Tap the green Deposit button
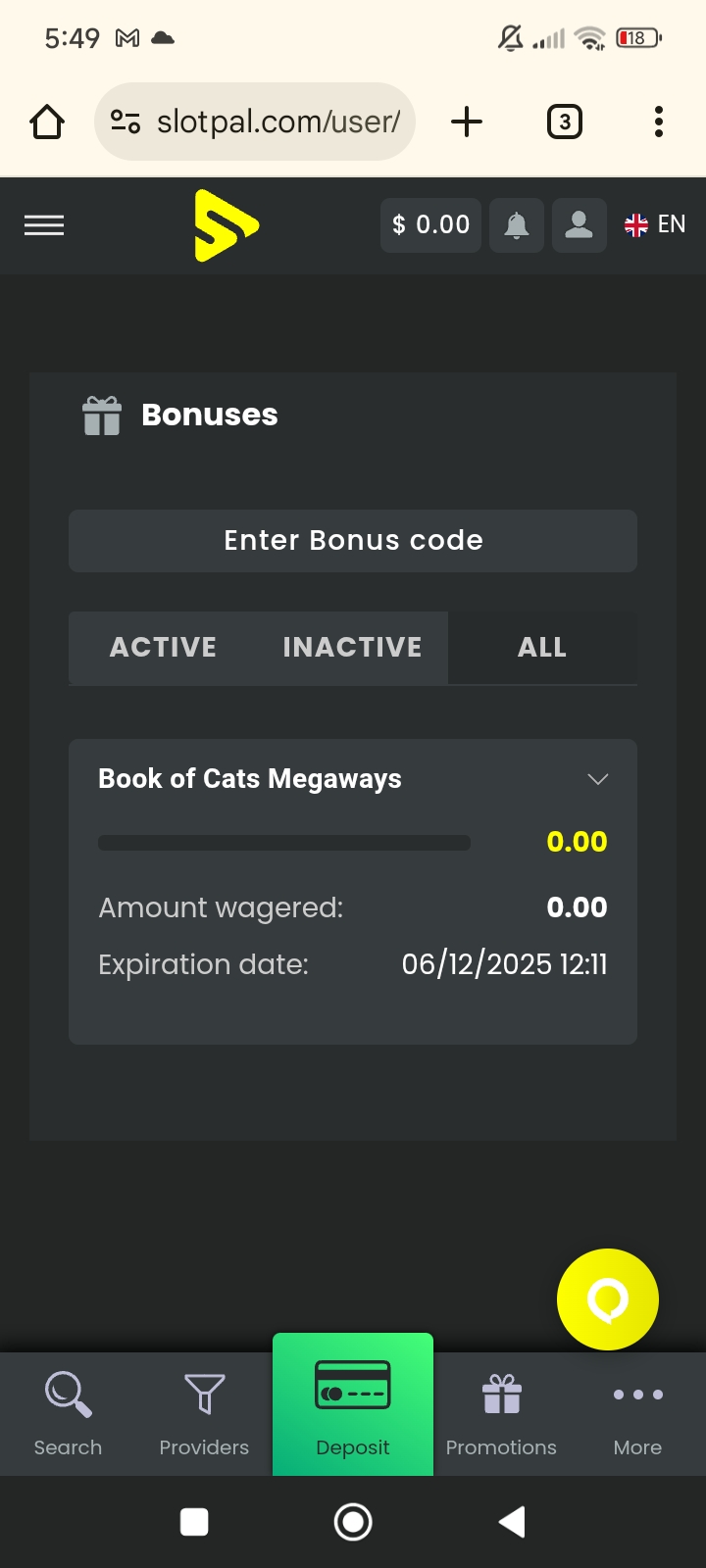This screenshot has width=706, height=1568. click(x=353, y=1404)
